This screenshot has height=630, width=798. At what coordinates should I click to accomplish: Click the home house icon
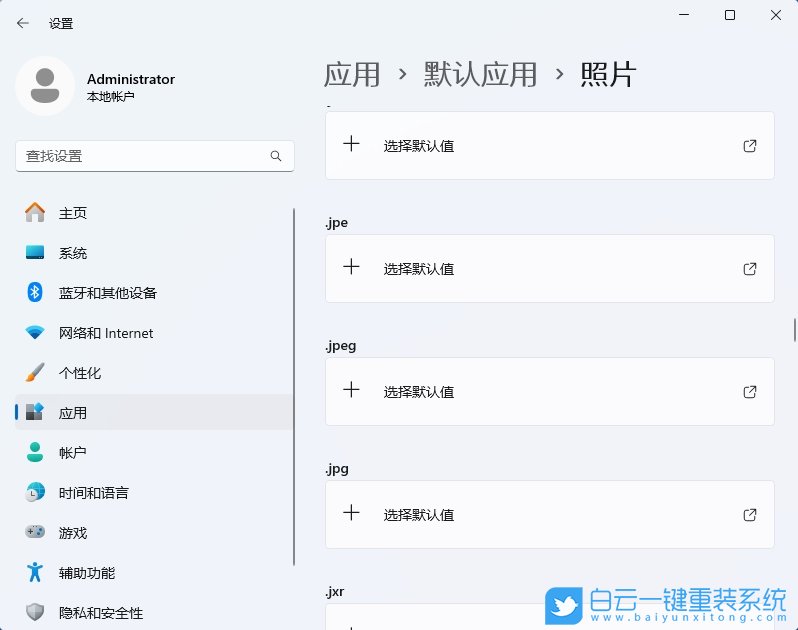point(35,212)
